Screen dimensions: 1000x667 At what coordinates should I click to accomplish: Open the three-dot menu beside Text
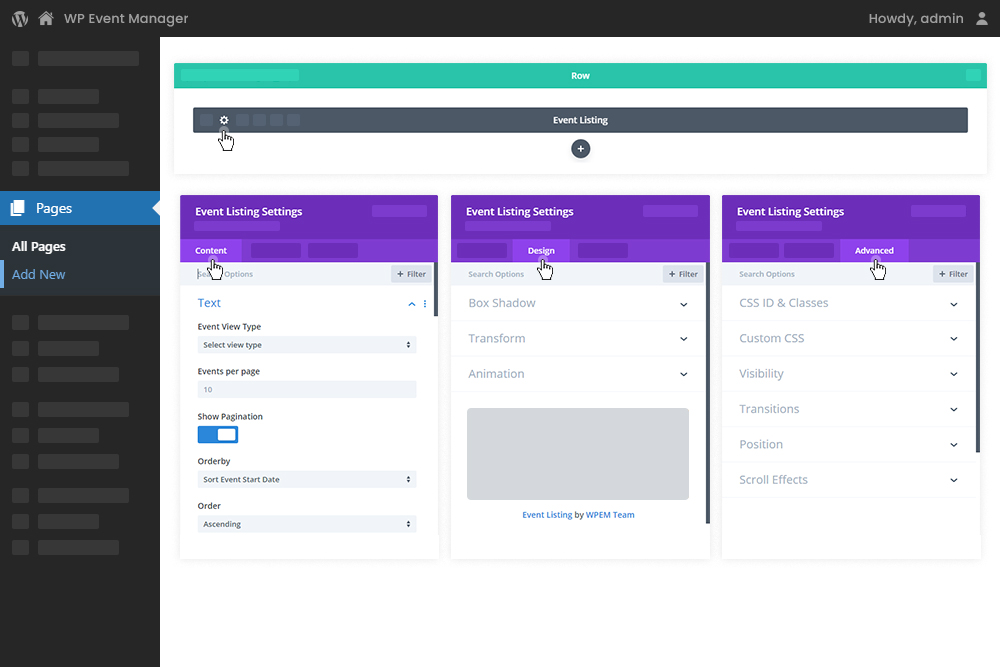coord(425,303)
